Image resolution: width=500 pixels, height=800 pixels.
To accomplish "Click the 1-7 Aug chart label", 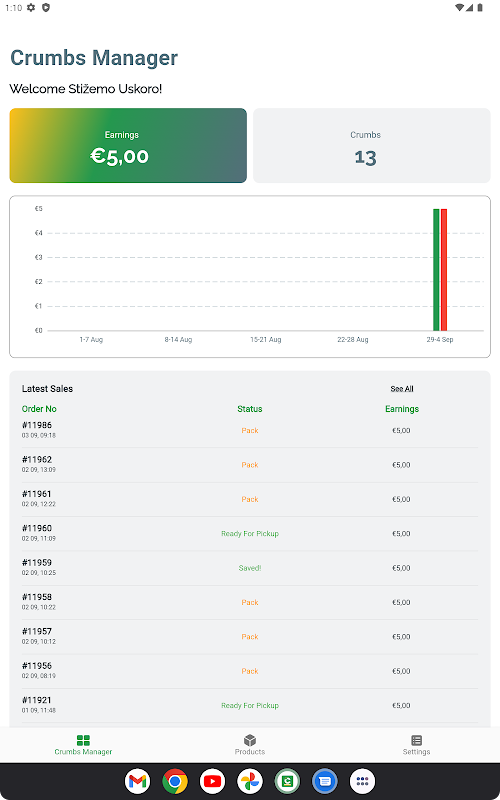I will coord(91,340).
